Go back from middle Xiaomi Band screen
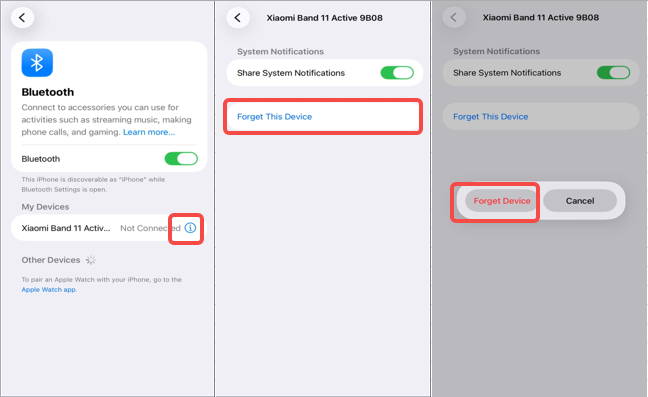This screenshot has height=397, width=648. pos(238,18)
